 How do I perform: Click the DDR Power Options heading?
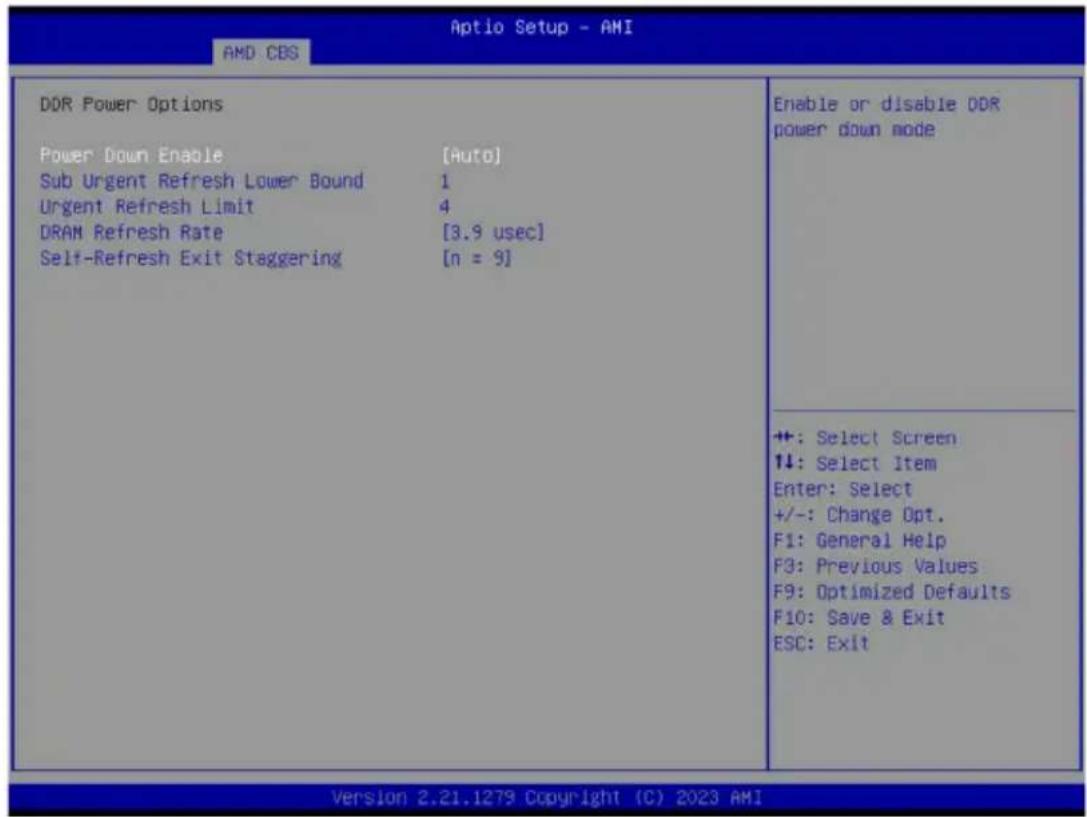(x=132, y=105)
